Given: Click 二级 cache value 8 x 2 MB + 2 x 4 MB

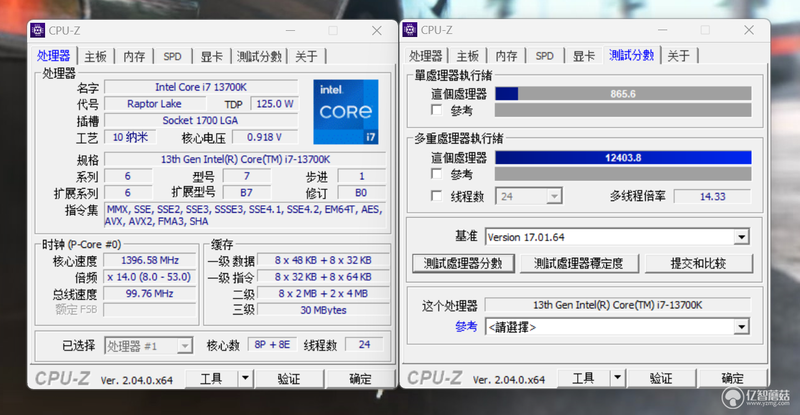Looking at the screenshot, I should (x=323, y=294).
